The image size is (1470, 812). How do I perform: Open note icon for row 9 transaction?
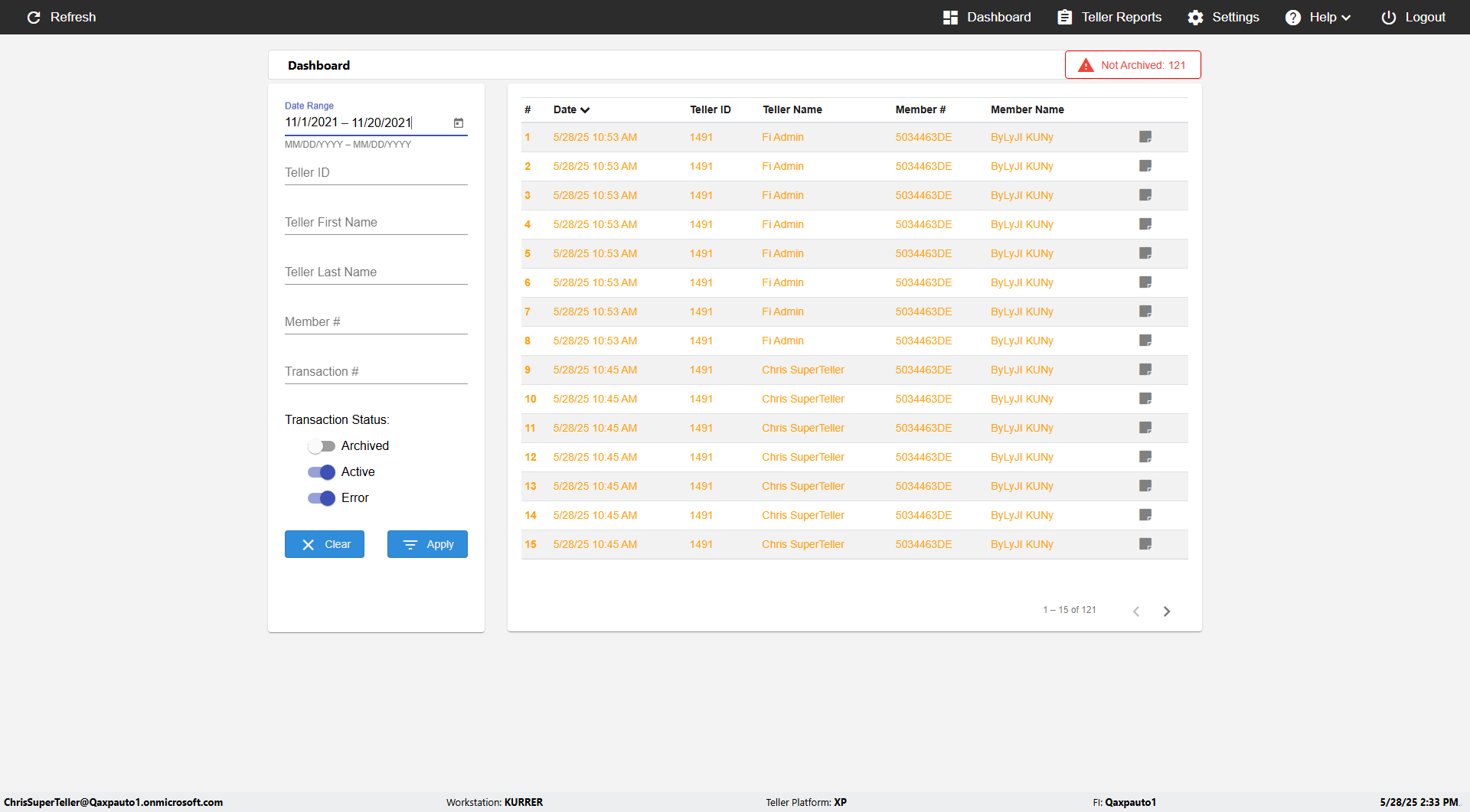pos(1145,370)
